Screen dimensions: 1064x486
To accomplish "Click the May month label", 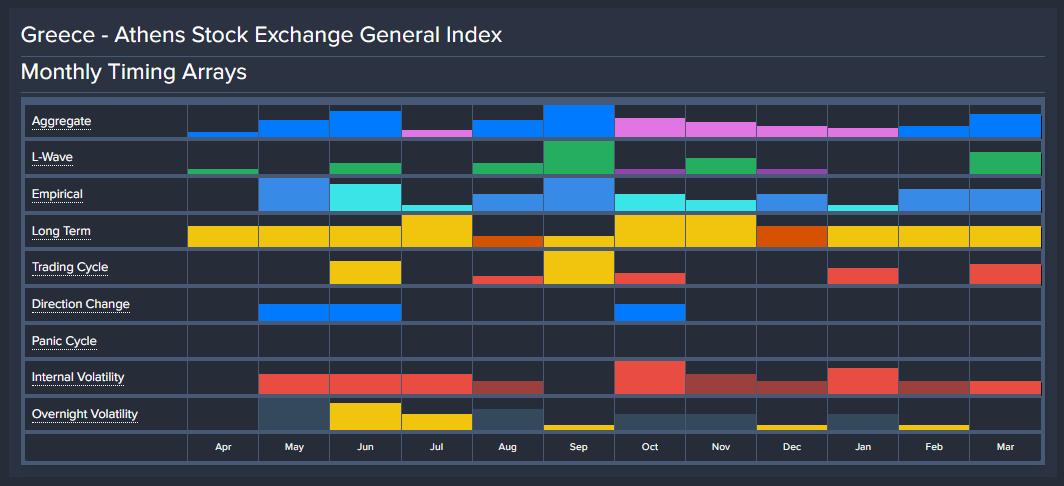I will point(294,447).
